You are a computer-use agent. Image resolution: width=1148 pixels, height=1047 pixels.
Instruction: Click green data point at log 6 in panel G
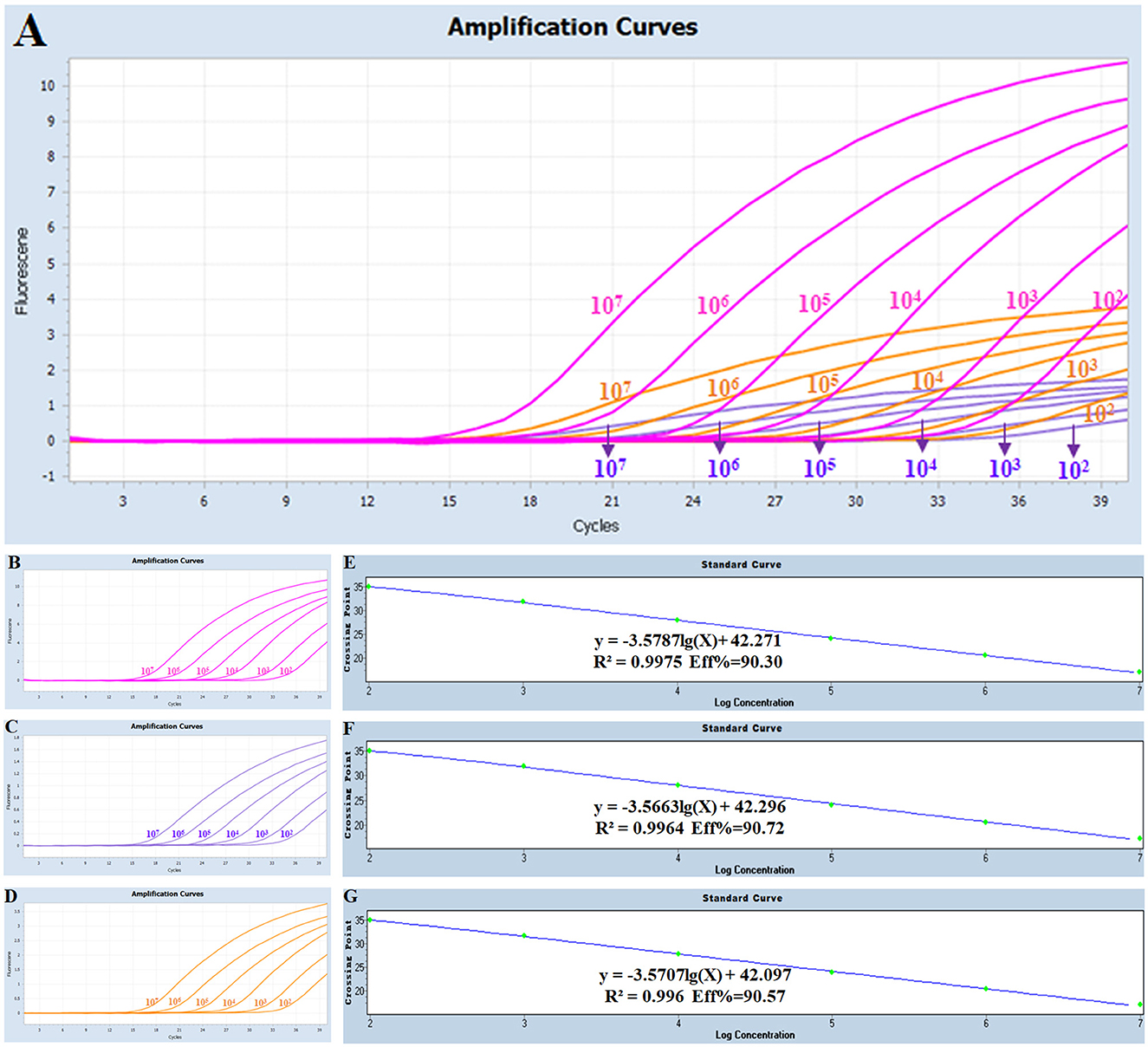[986, 989]
